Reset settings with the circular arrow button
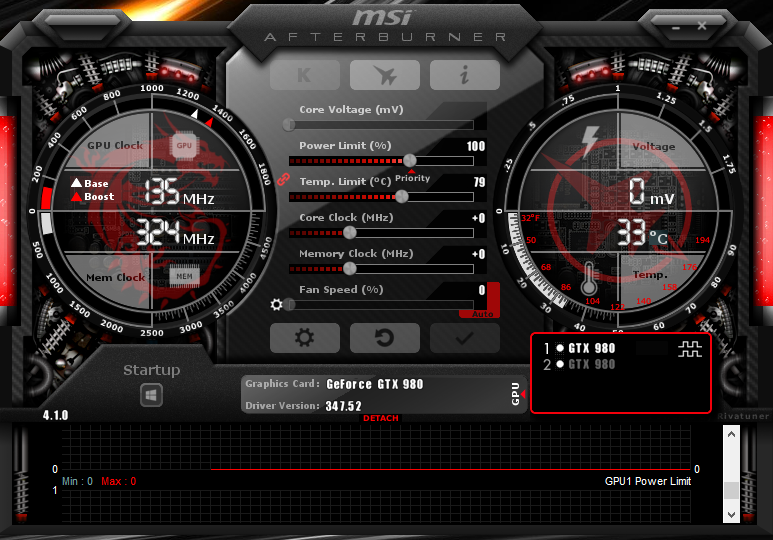The image size is (773, 540). pos(385,338)
